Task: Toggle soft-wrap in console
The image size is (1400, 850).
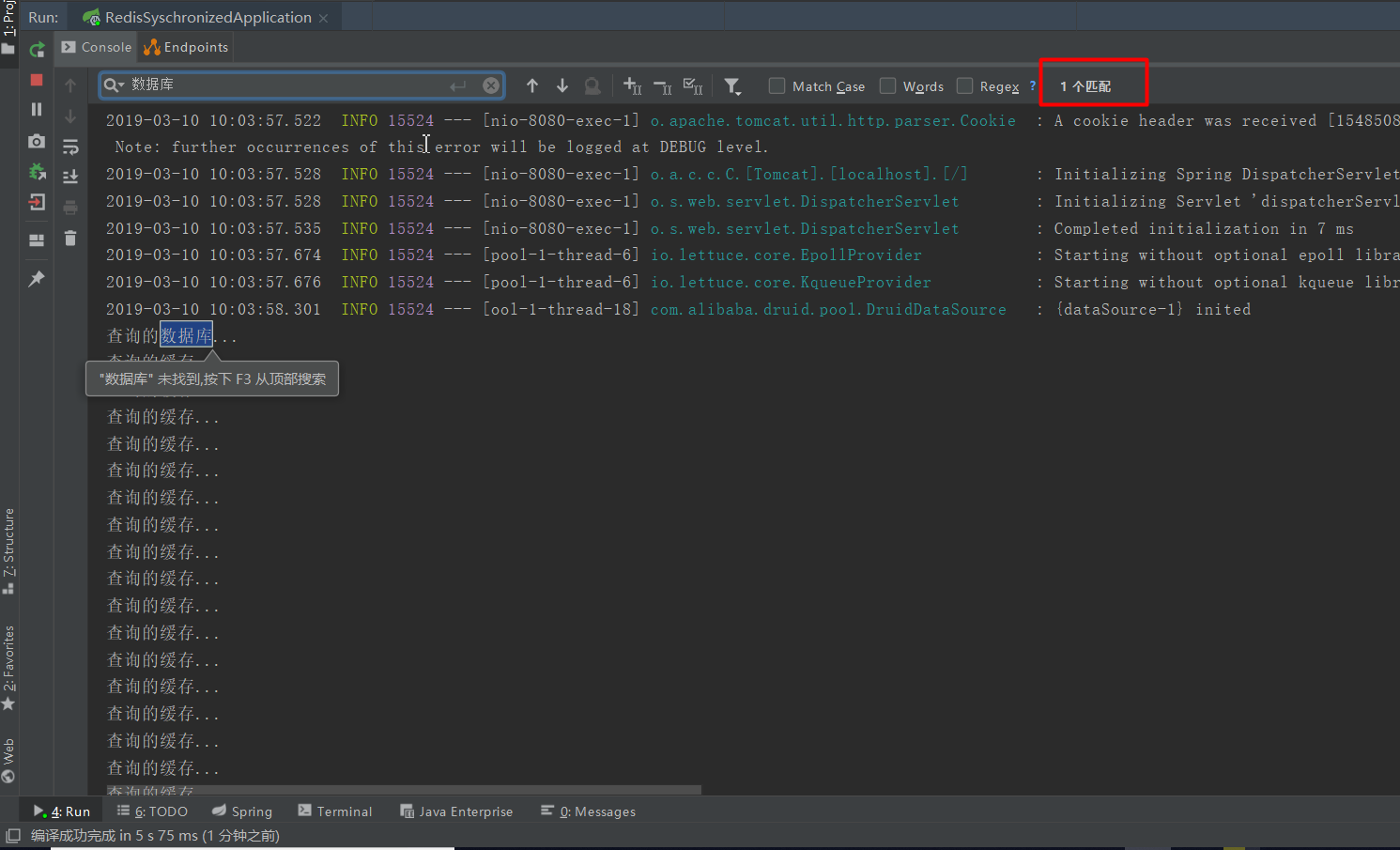Action: pyautogui.click(x=70, y=147)
